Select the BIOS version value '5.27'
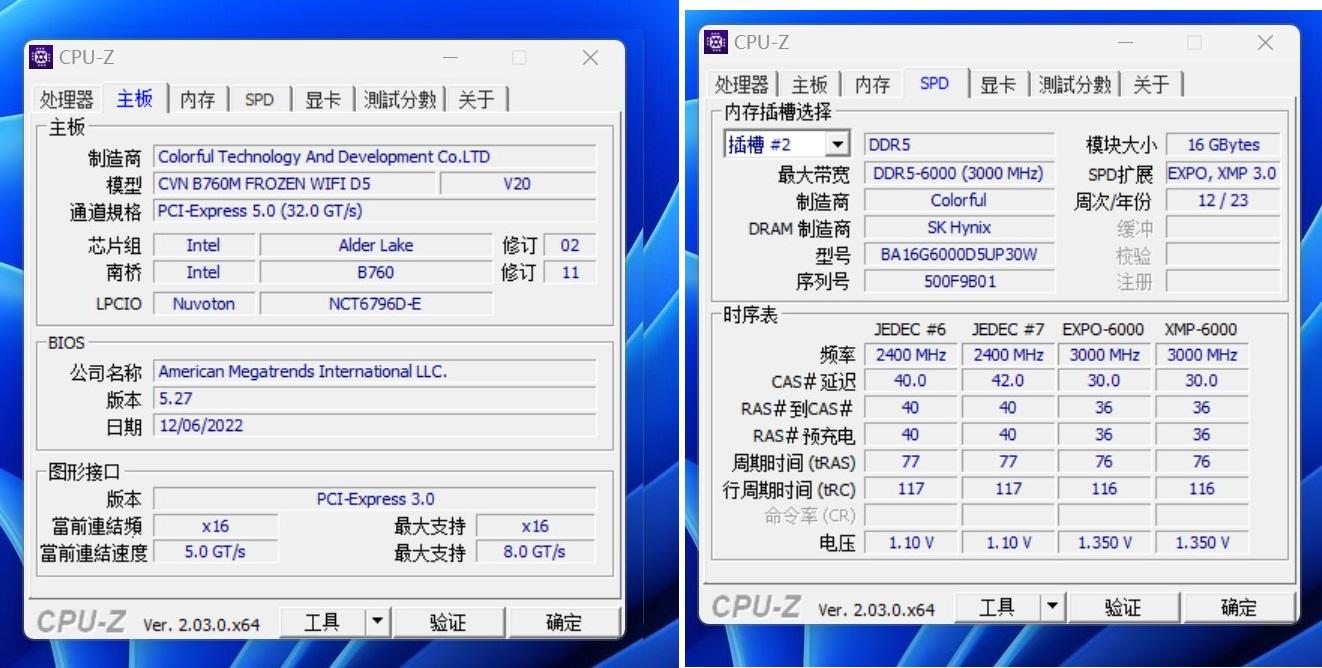The width and height of the screenshot is (1322, 668). [375, 398]
